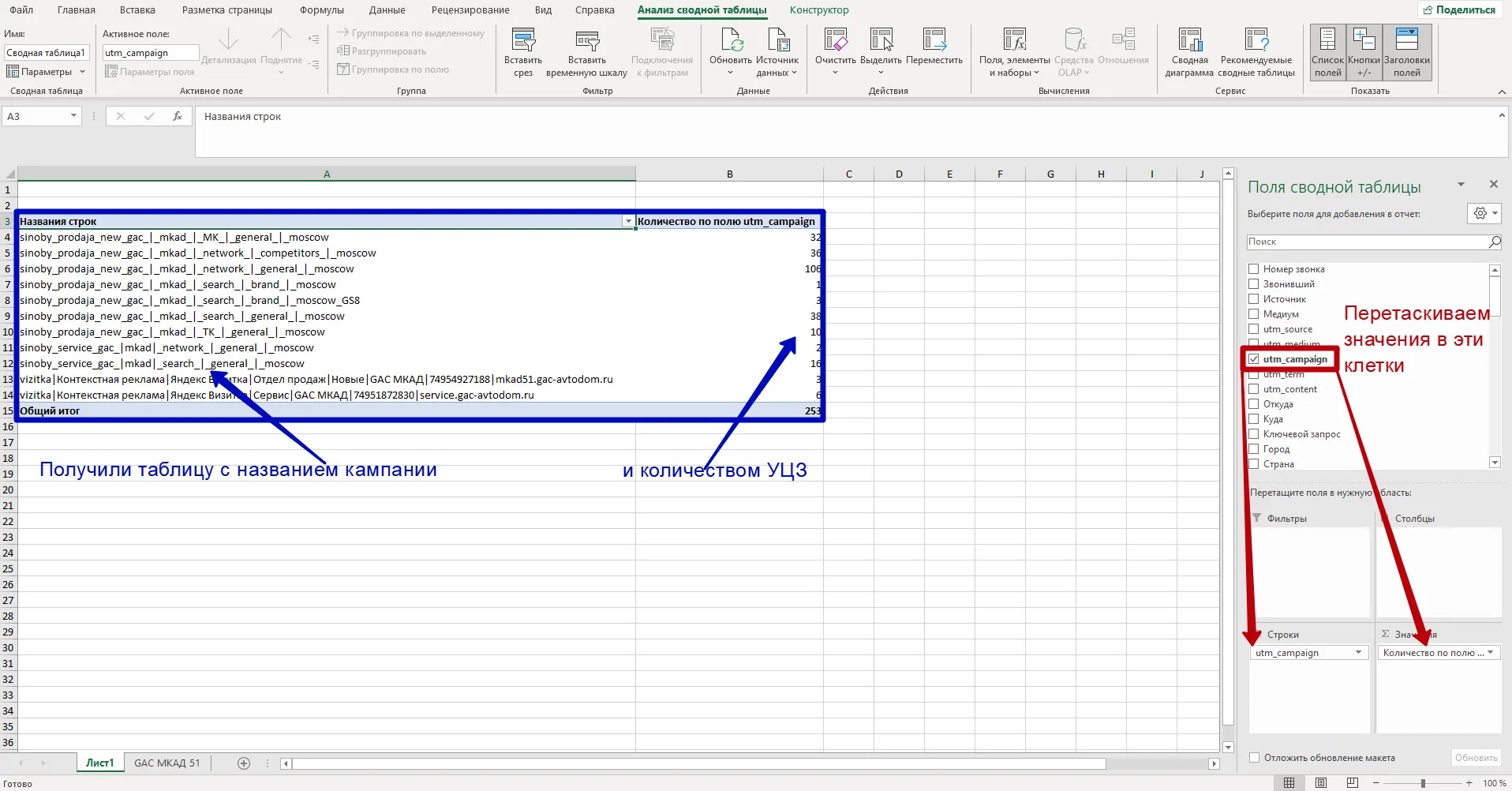Uncheck the utm_campaign field checkbox
The width and height of the screenshot is (1512, 791).
(x=1253, y=359)
